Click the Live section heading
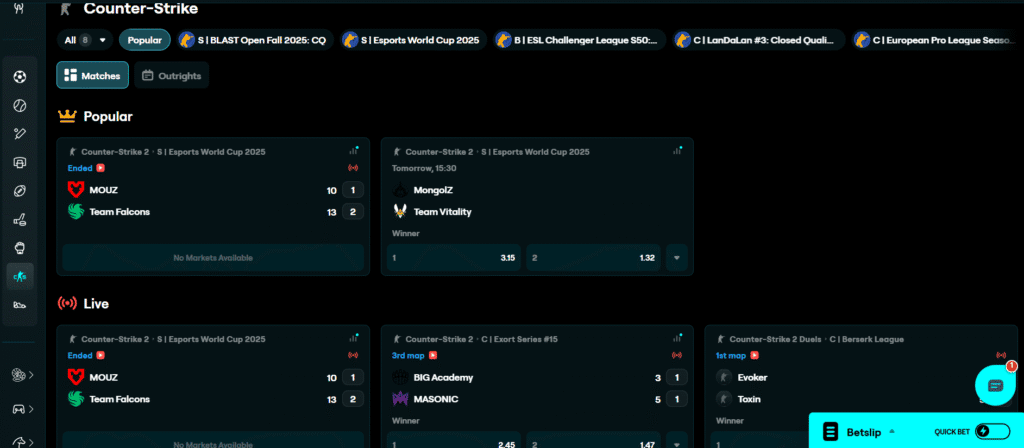 pyautogui.click(x=96, y=304)
